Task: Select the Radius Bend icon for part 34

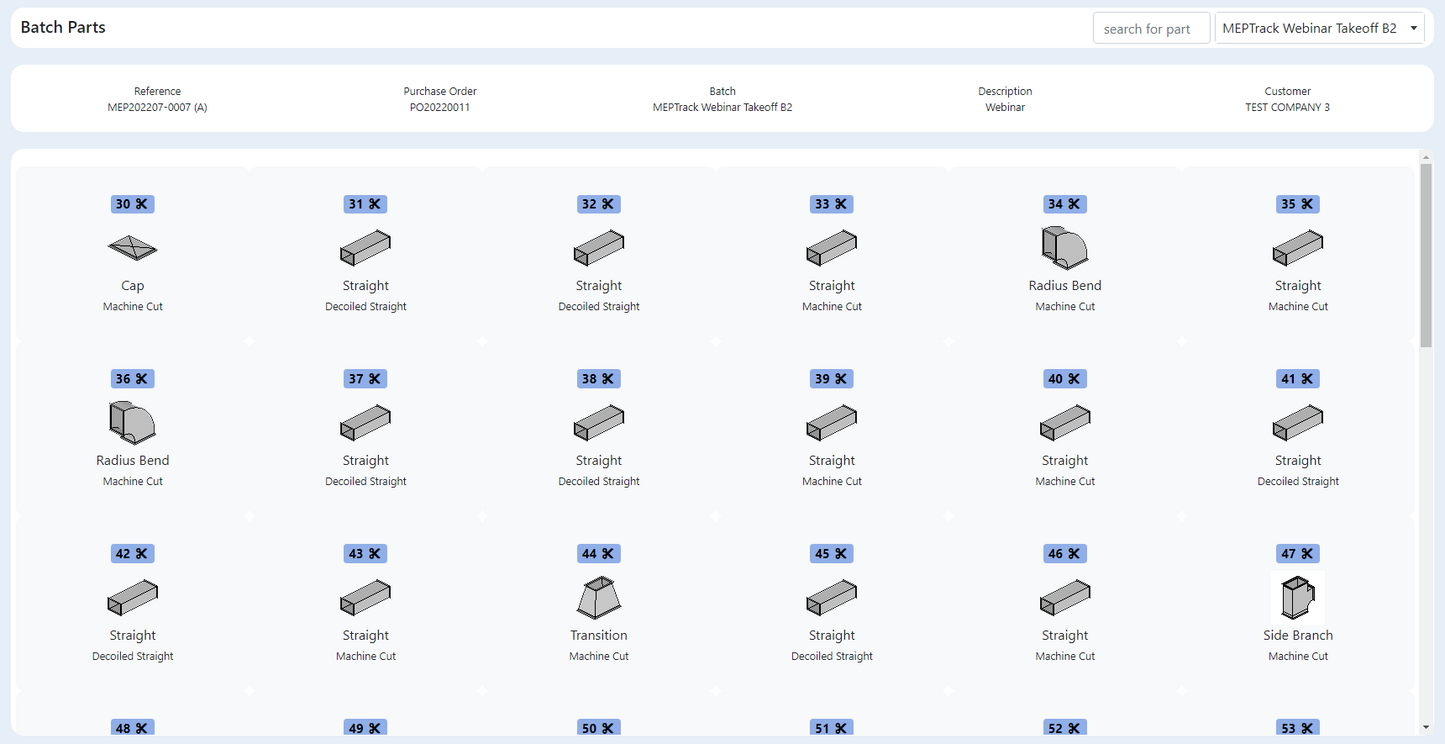Action: [1064, 247]
